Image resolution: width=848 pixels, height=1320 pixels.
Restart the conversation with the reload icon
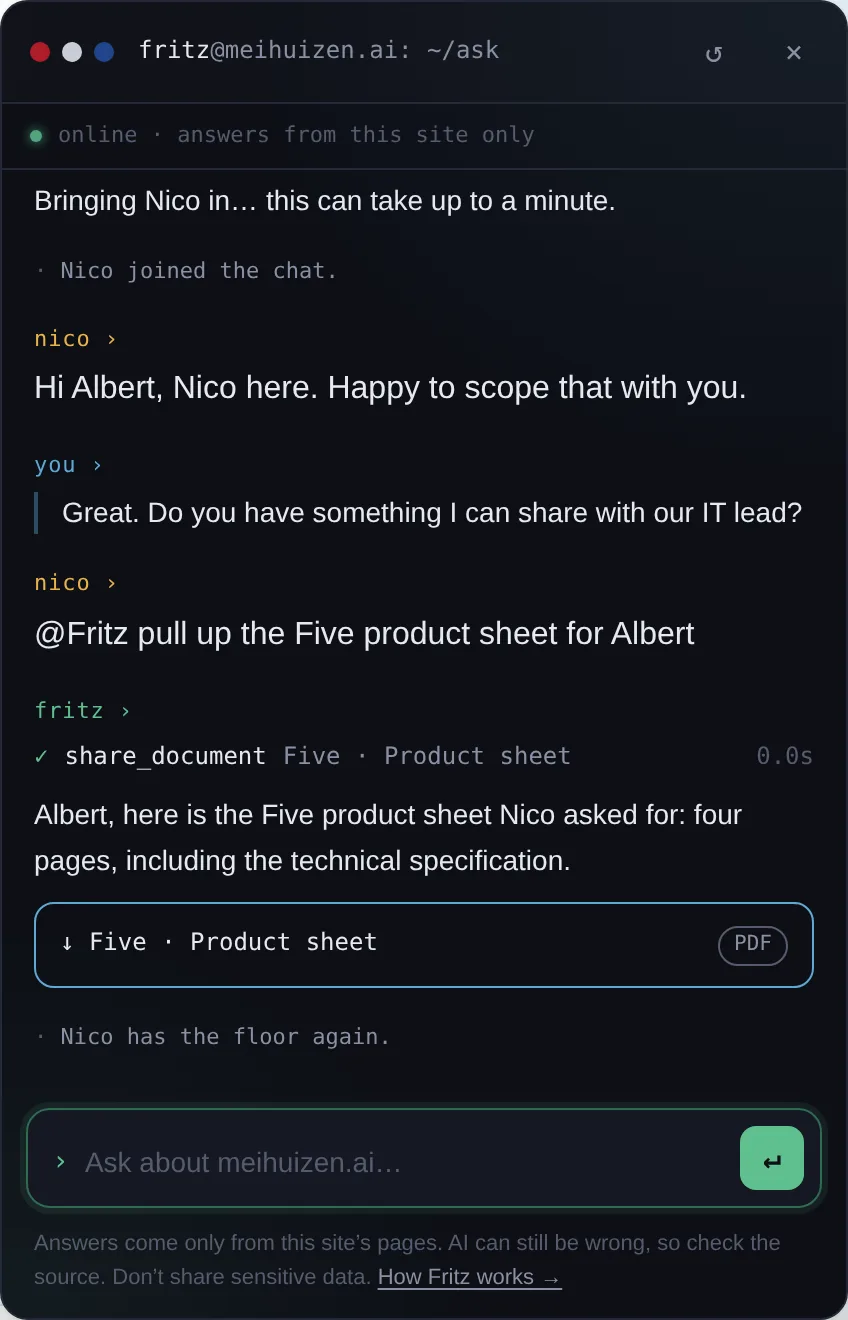point(713,53)
